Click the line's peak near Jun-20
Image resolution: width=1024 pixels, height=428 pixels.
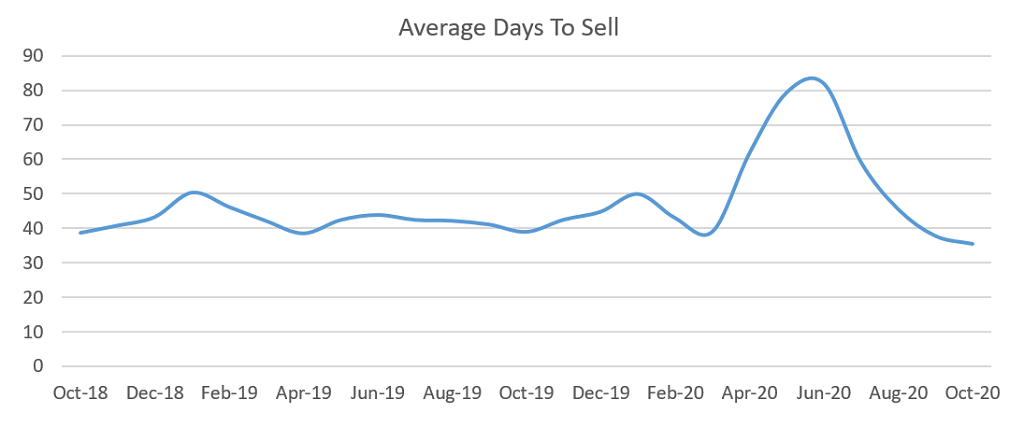(x=813, y=78)
